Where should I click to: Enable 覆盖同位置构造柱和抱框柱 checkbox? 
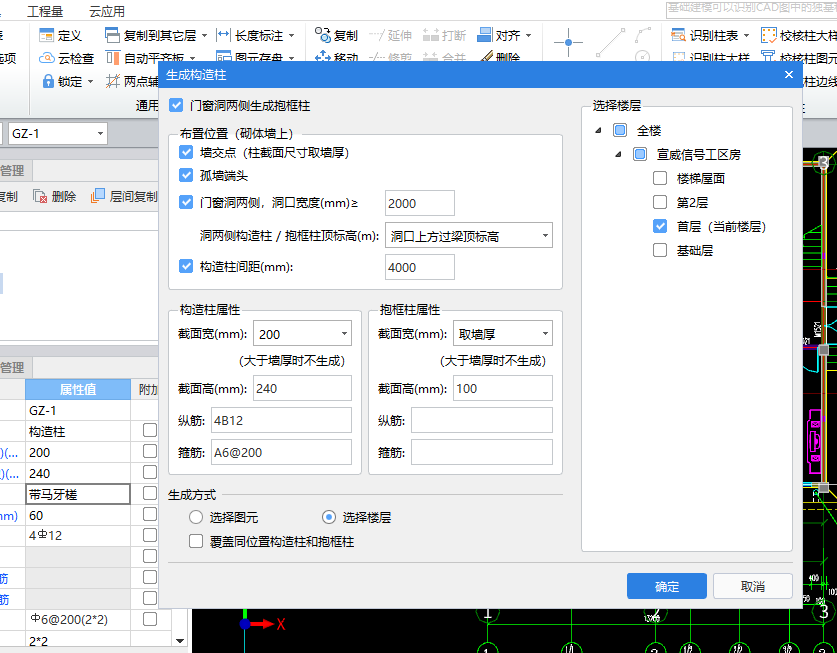pos(196,541)
